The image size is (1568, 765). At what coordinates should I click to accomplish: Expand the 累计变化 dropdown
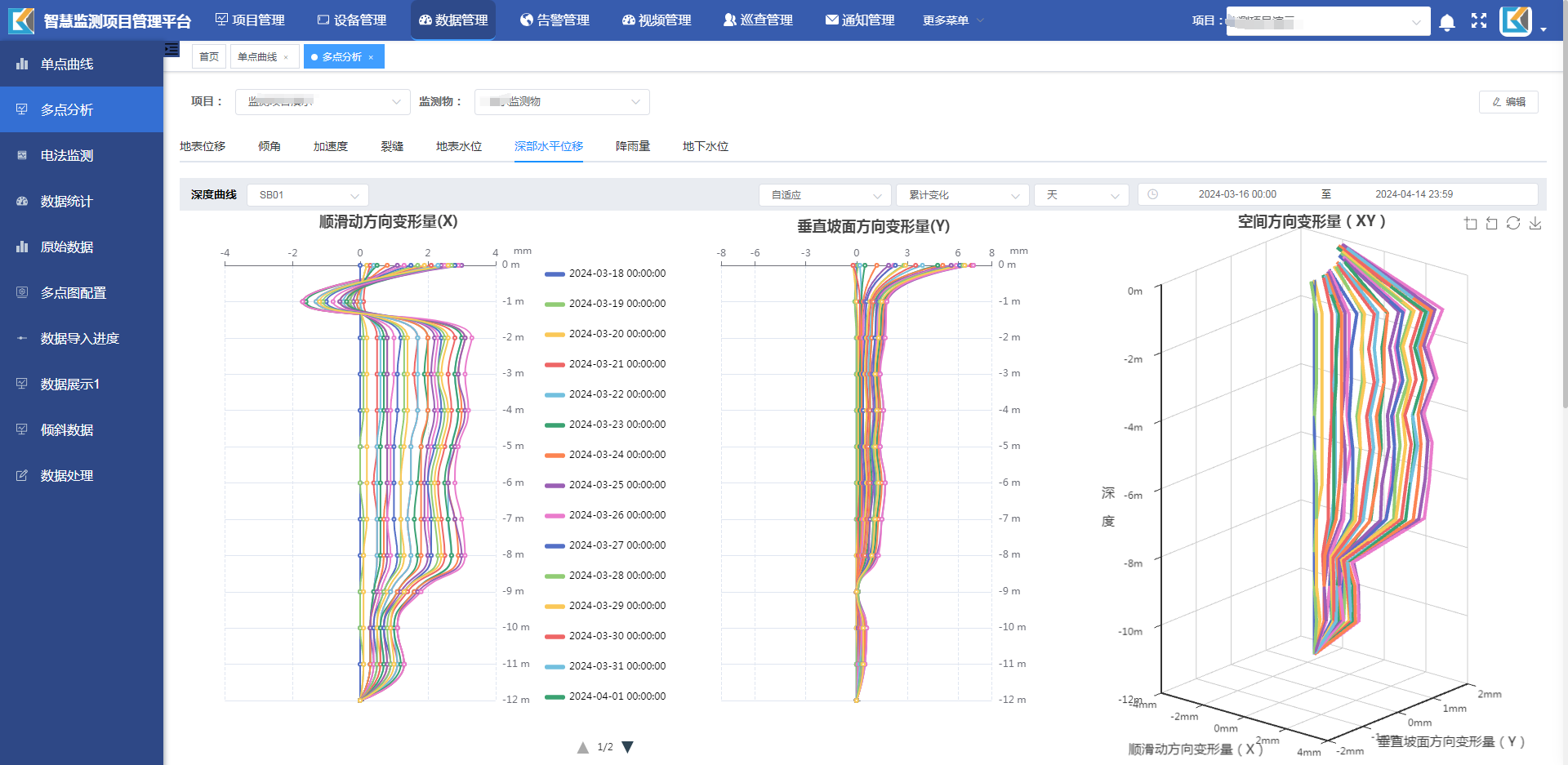(x=961, y=195)
